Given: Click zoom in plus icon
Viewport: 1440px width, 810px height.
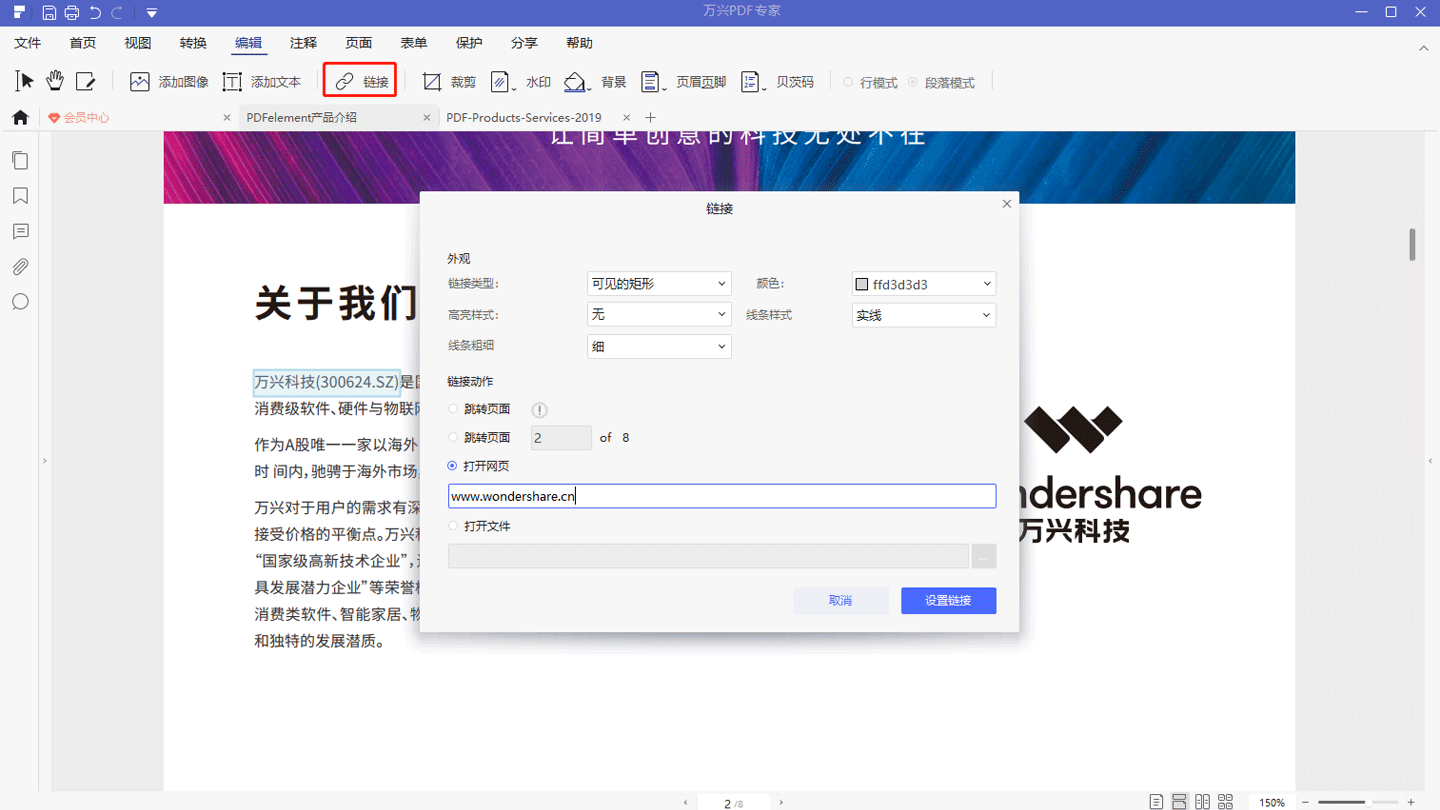Looking at the screenshot, I should (1411, 802).
